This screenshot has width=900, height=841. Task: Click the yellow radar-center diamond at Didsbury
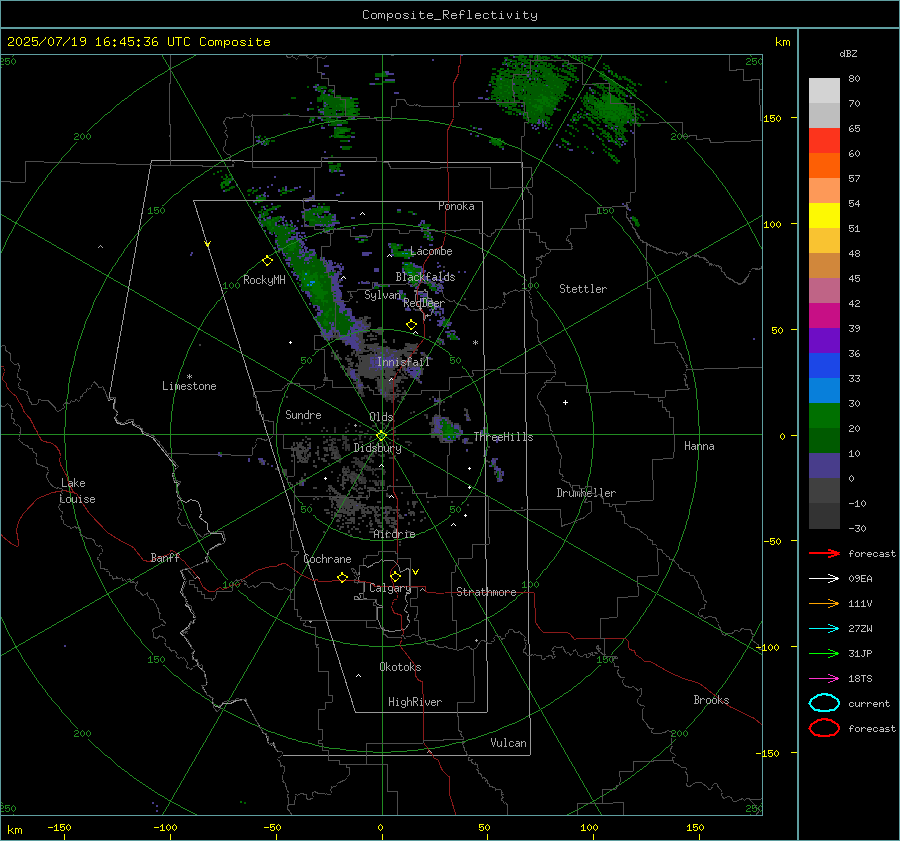pos(381,435)
